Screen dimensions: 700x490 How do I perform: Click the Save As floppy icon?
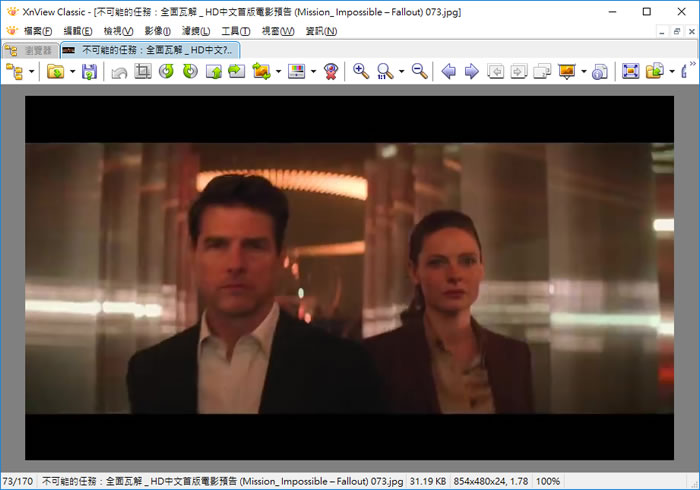(x=89, y=71)
